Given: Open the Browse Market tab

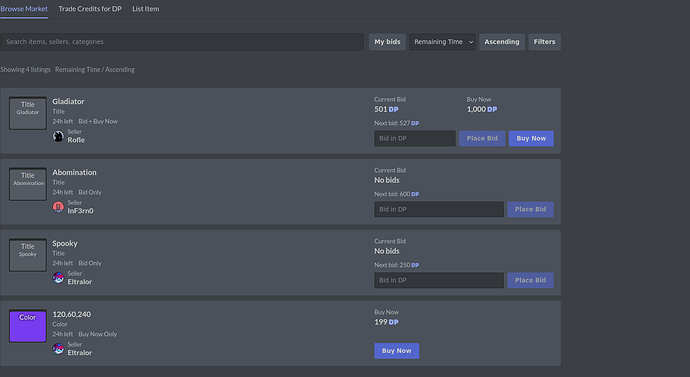Looking at the screenshot, I should [24, 9].
